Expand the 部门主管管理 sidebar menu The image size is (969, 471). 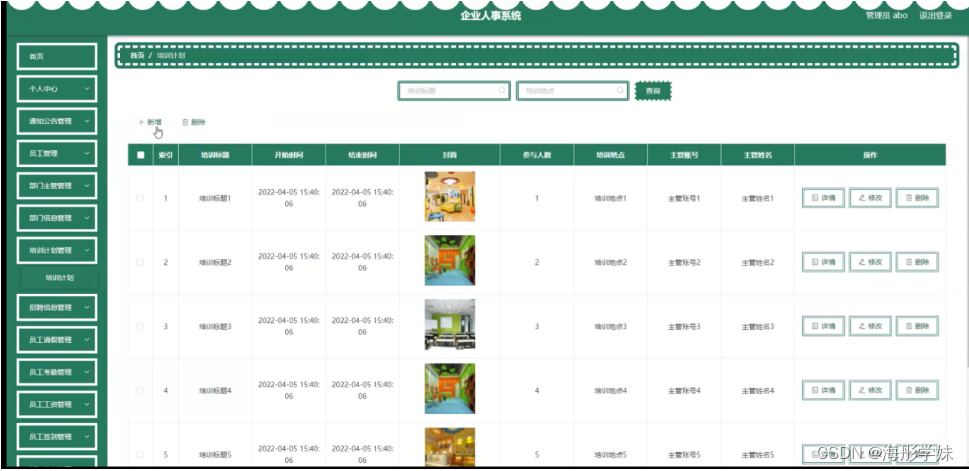pos(57,185)
